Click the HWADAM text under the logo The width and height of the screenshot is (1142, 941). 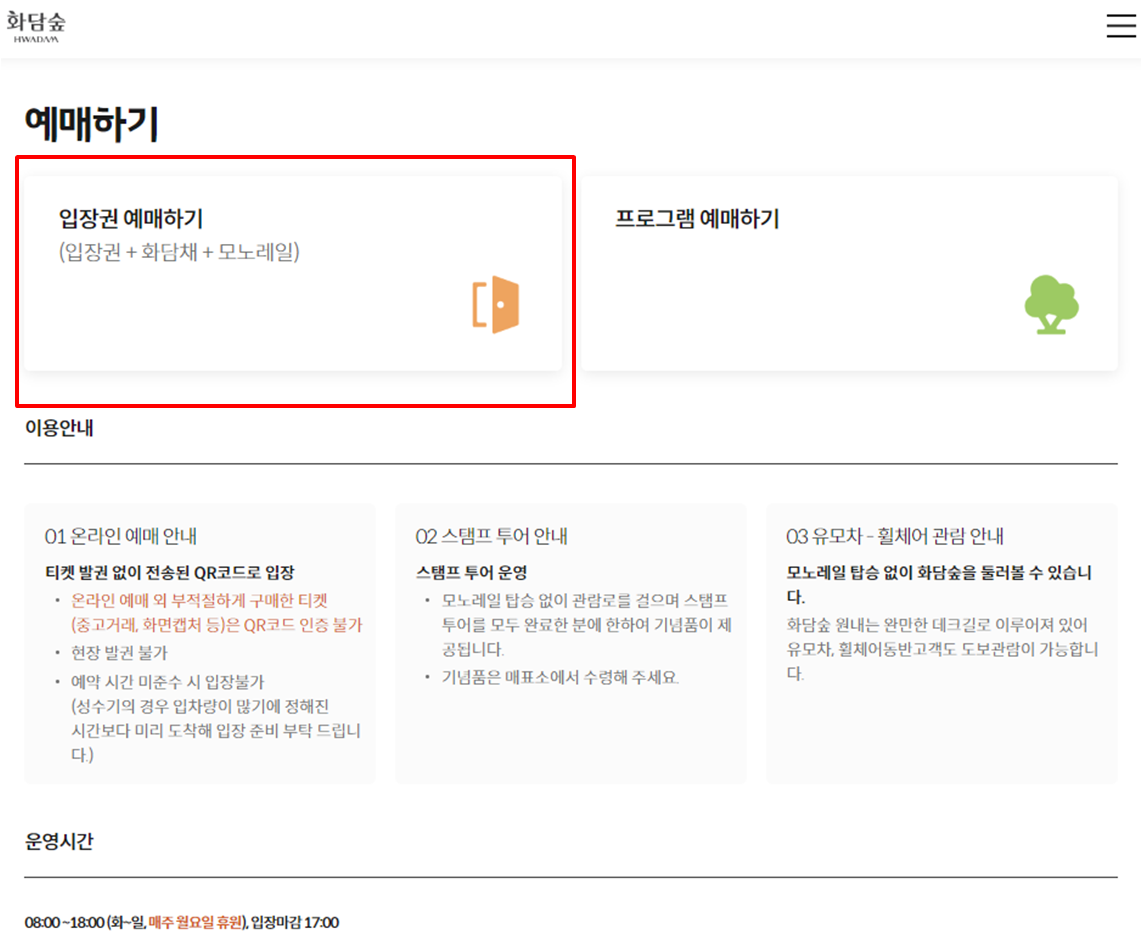36,37
